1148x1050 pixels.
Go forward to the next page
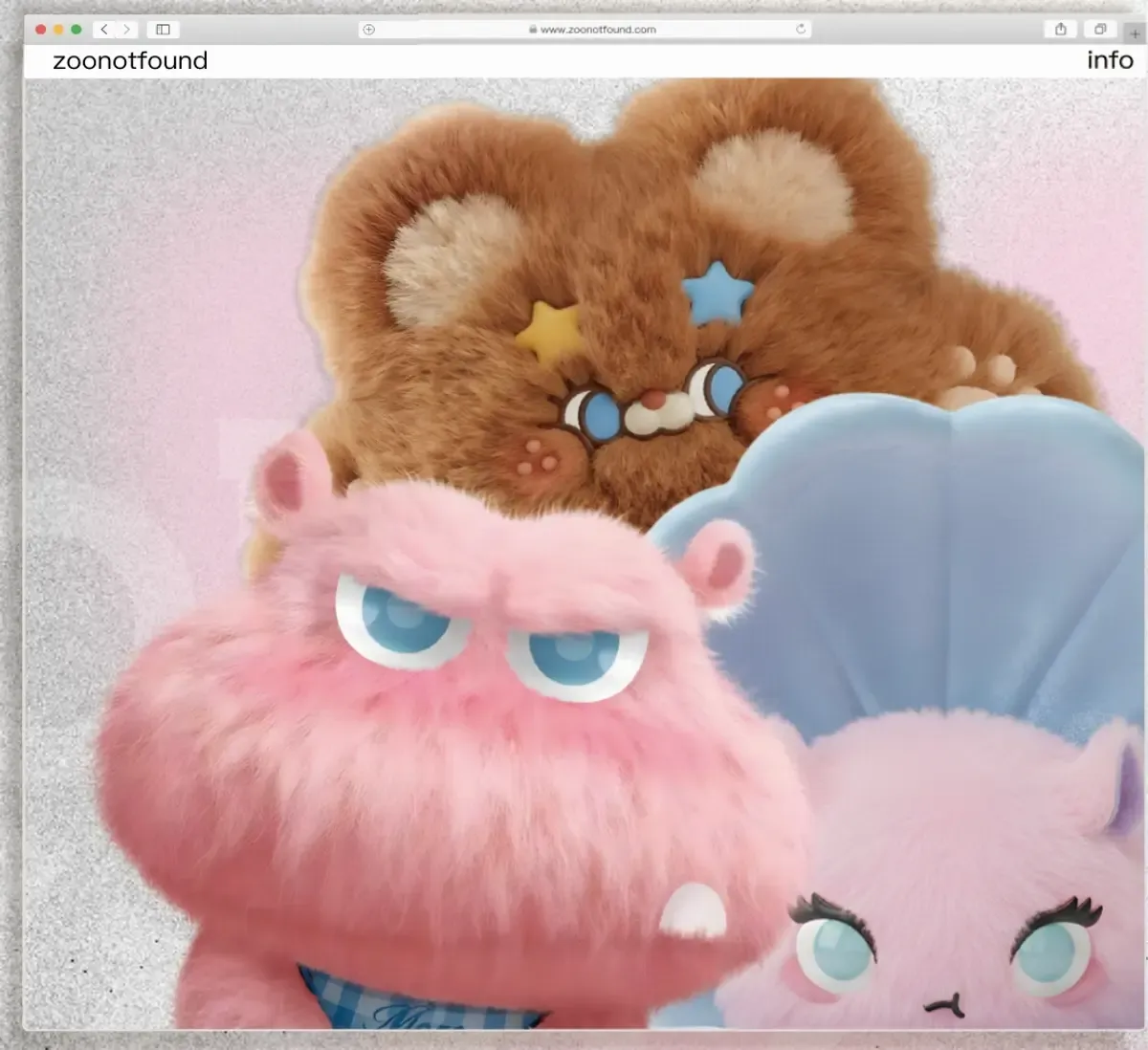click(126, 30)
